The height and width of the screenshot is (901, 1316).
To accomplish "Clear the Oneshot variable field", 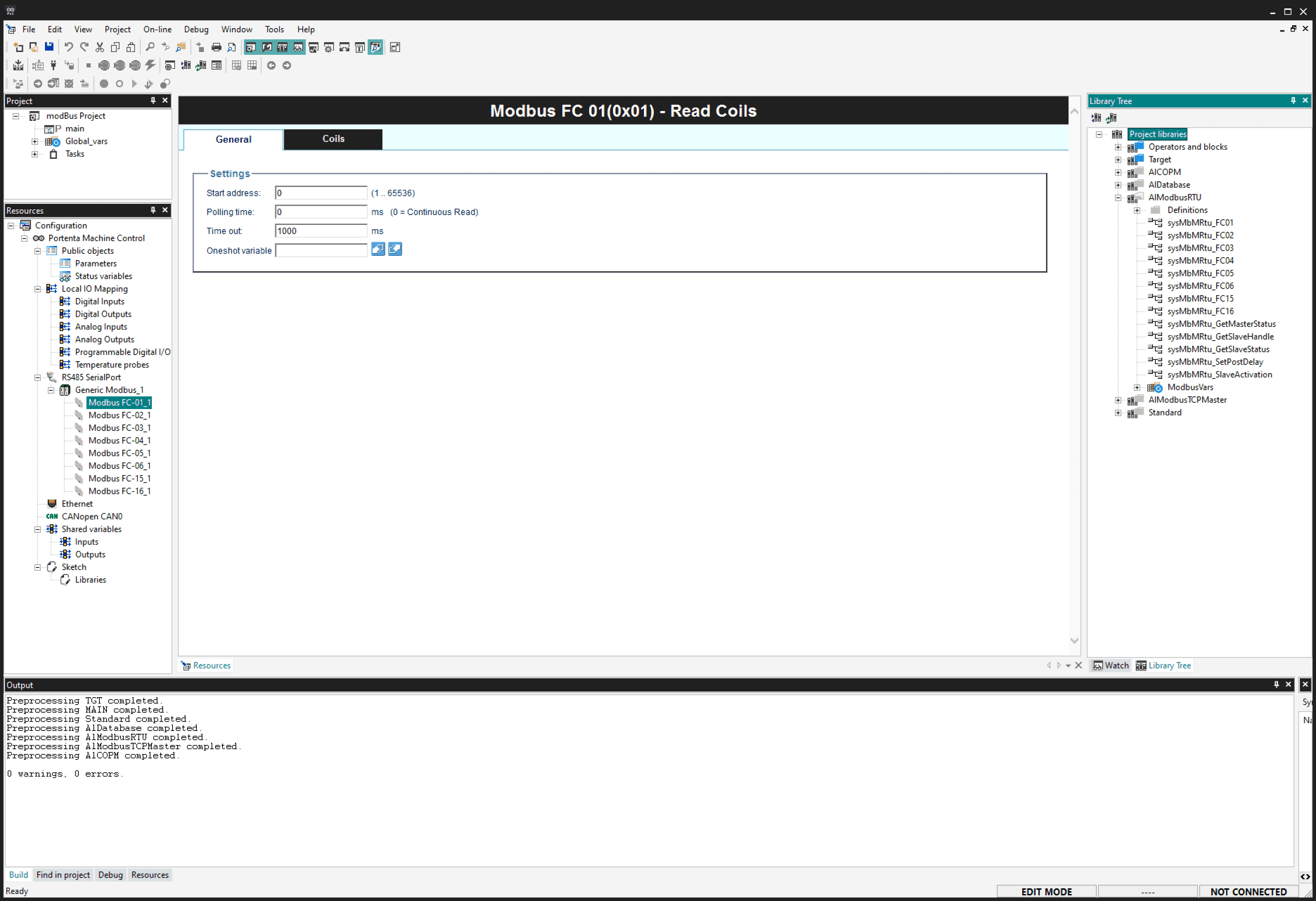I will pyautogui.click(x=395, y=249).
